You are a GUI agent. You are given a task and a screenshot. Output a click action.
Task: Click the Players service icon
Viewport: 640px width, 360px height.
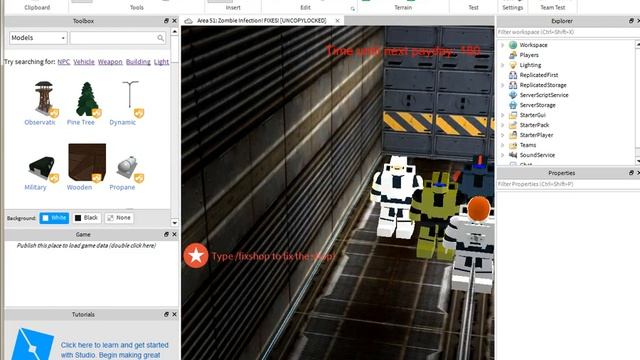coord(513,55)
